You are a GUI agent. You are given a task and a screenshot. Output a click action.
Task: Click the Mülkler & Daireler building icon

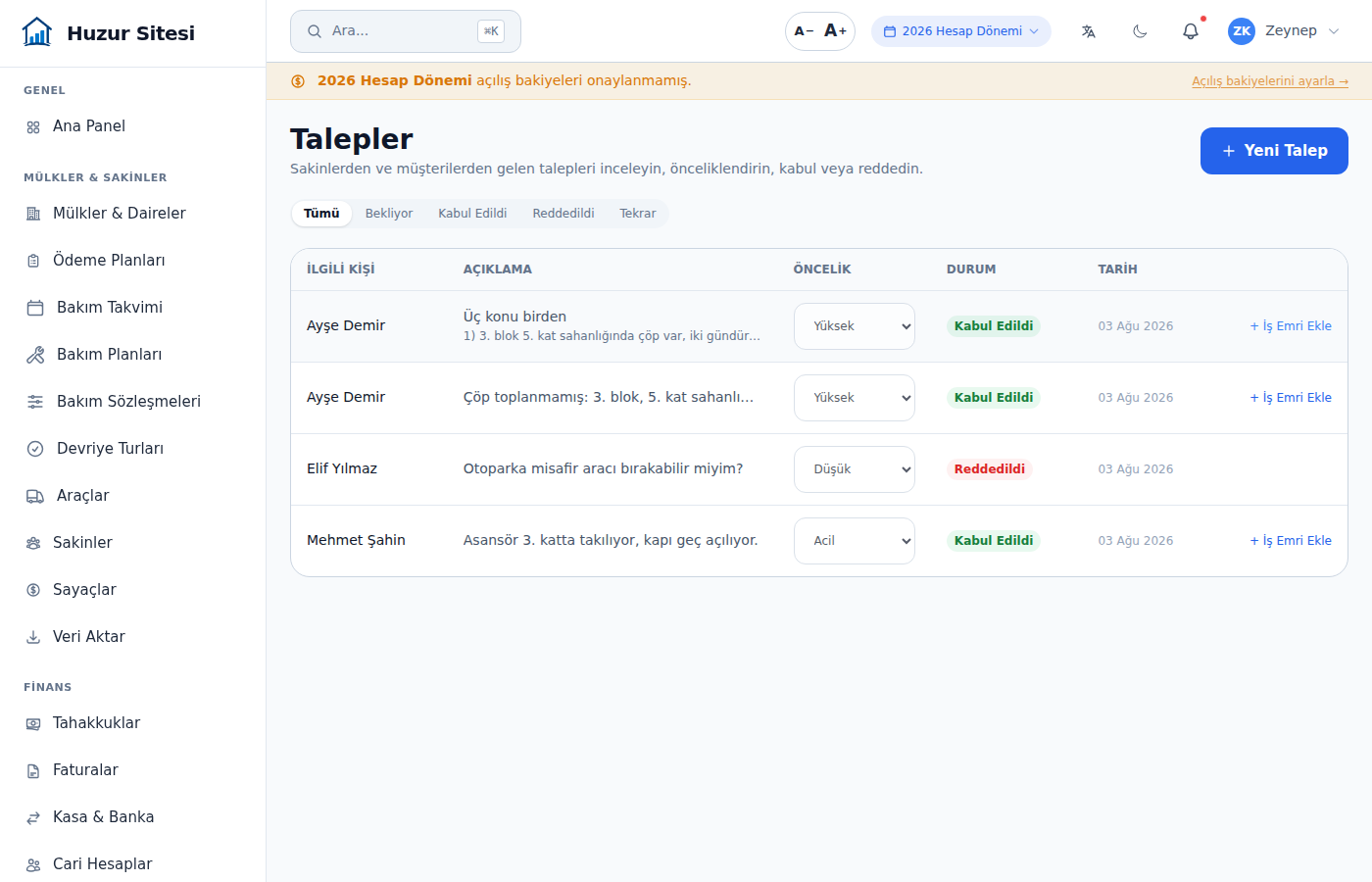point(33,214)
